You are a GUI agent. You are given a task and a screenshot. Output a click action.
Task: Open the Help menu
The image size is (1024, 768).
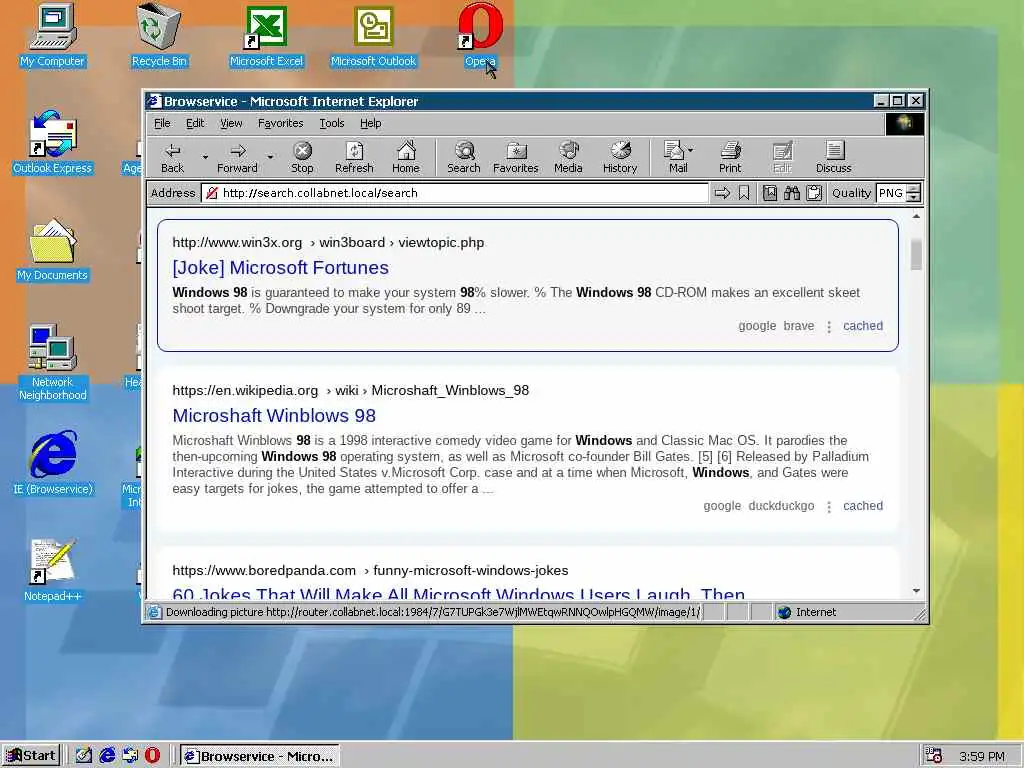point(370,123)
